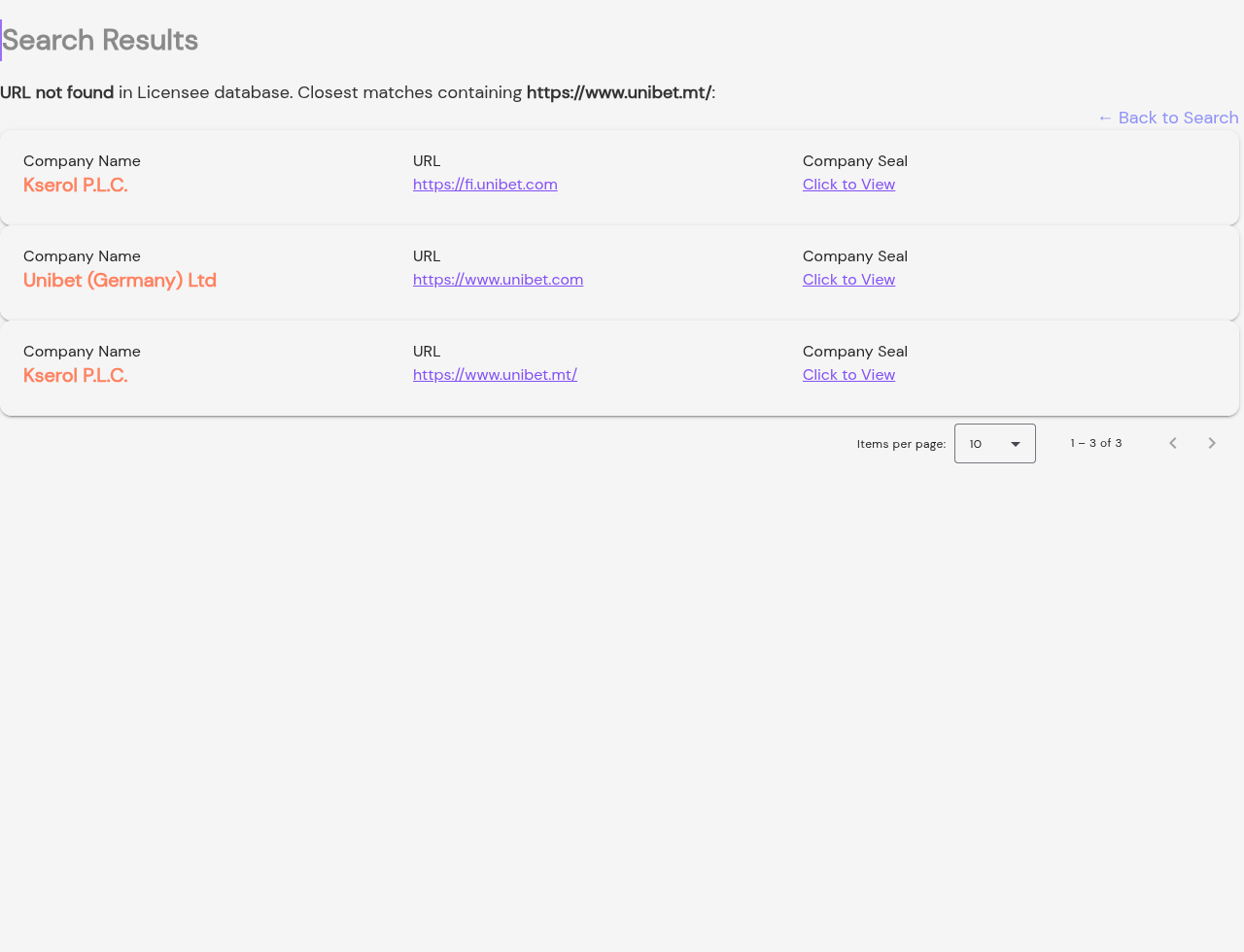View company seal for Unibet (Germany) Ltd
The height and width of the screenshot is (952, 1244).
coord(848,280)
